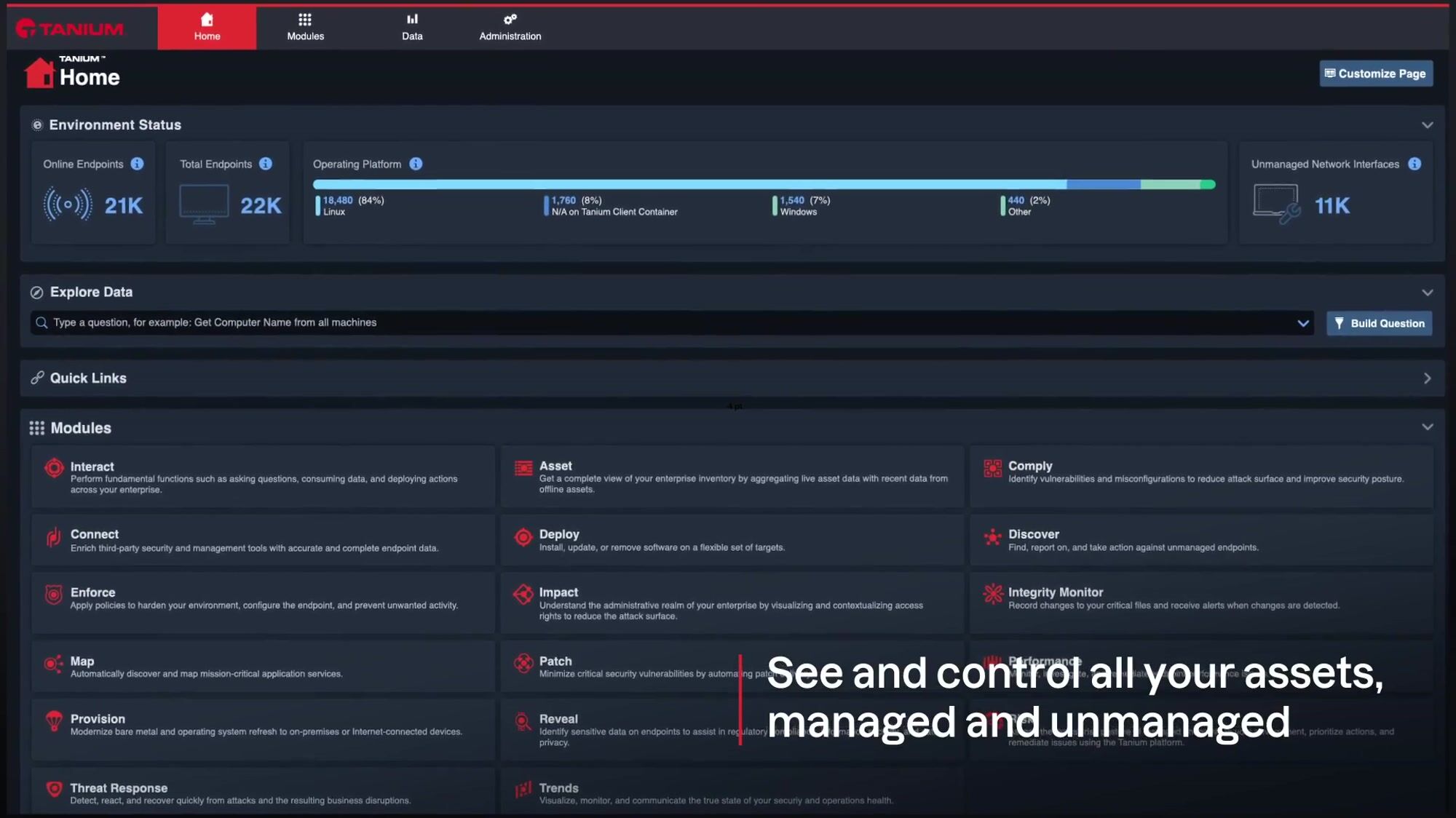Click the Total Endpoints info icon
The height and width of the screenshot is (818, 1456).
[x=266, y=164]
